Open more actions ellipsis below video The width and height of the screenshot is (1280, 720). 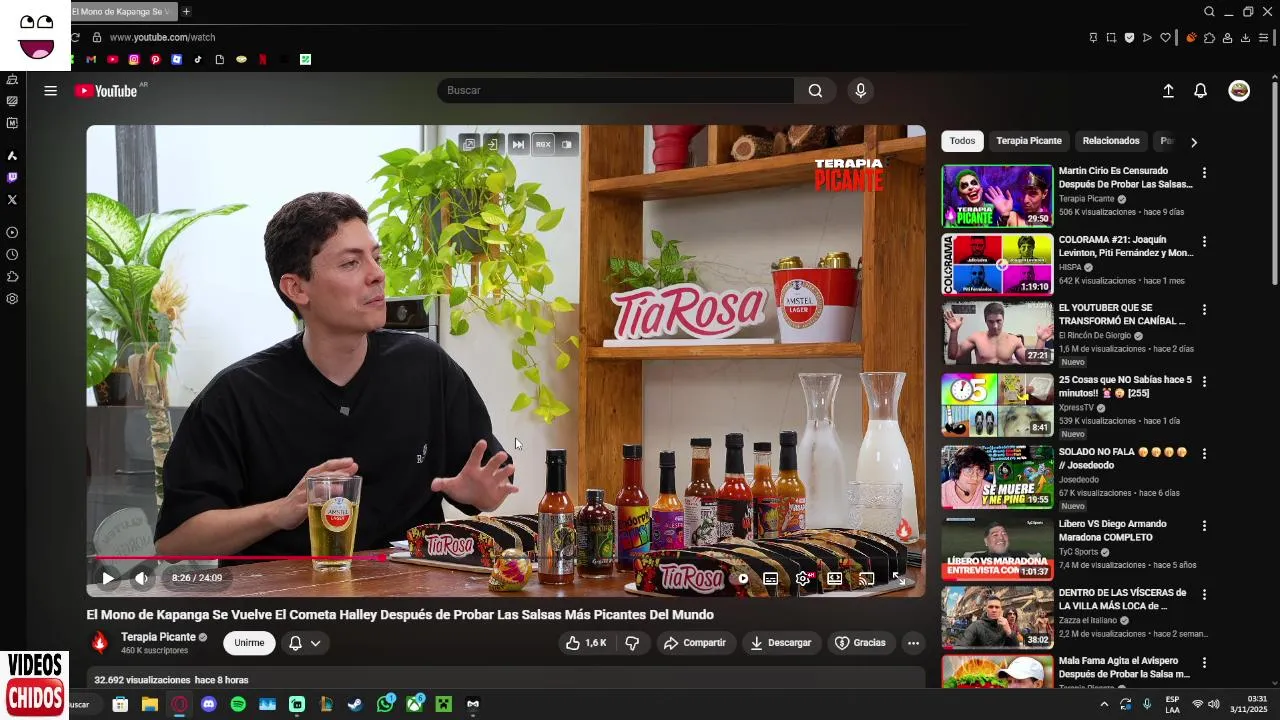[913, 643]
